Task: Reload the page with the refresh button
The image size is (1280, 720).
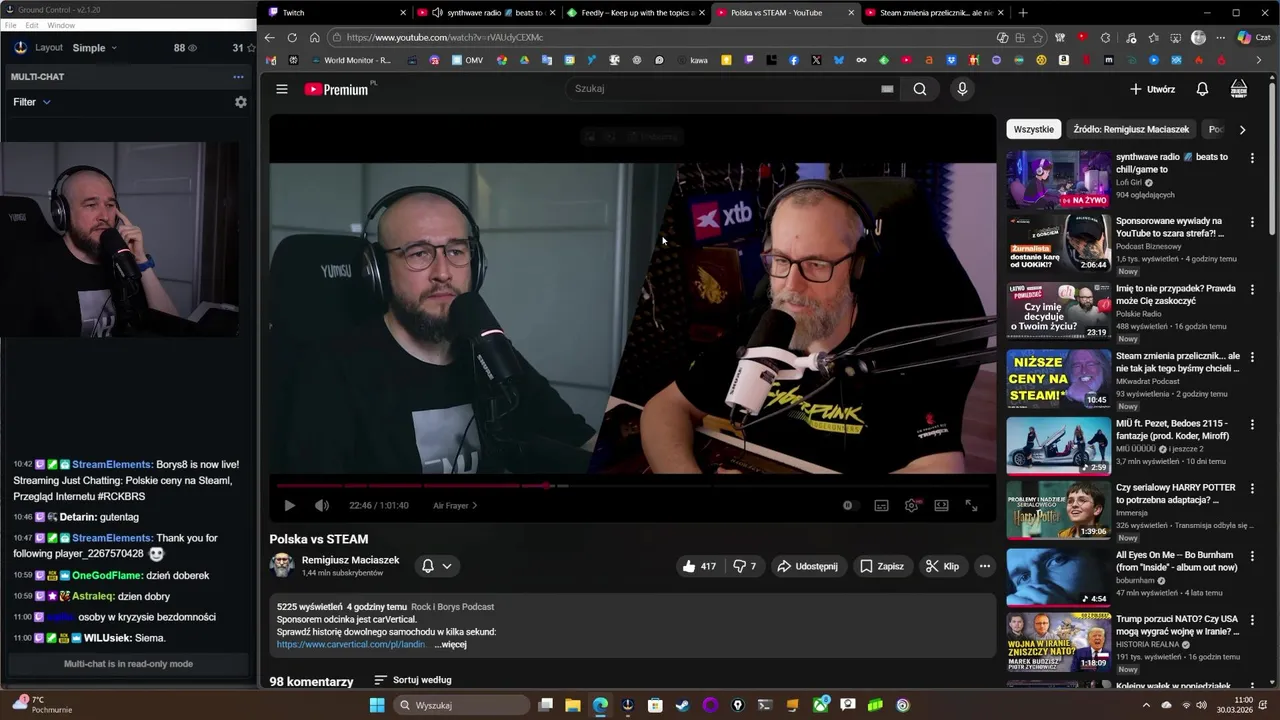Action: (x=292, y=37)
